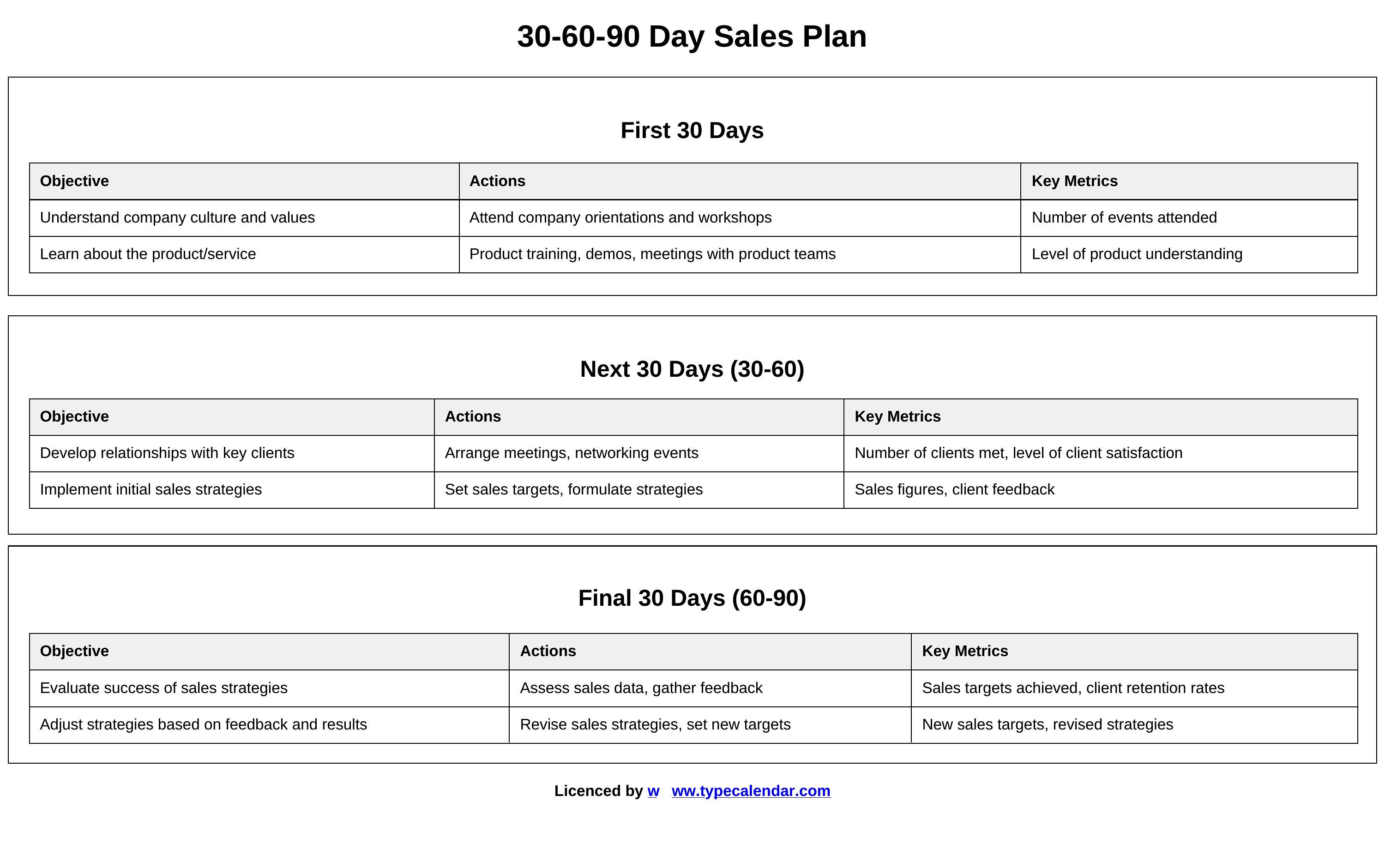1385x868 pixels.
Task: Click the 'First 30 Days' section heading
Action: [x=692, y=130]
